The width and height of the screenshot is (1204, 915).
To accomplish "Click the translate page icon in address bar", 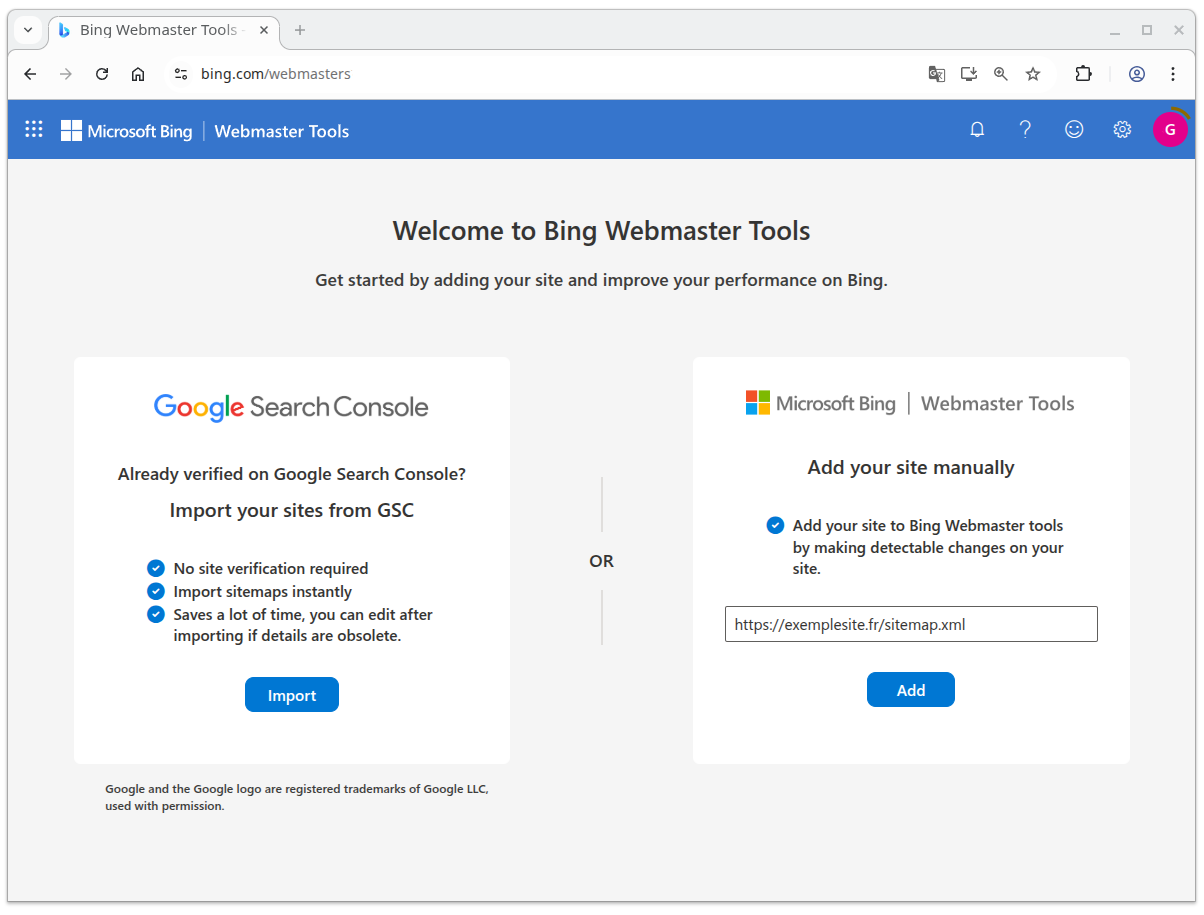I will coord(937,74).
